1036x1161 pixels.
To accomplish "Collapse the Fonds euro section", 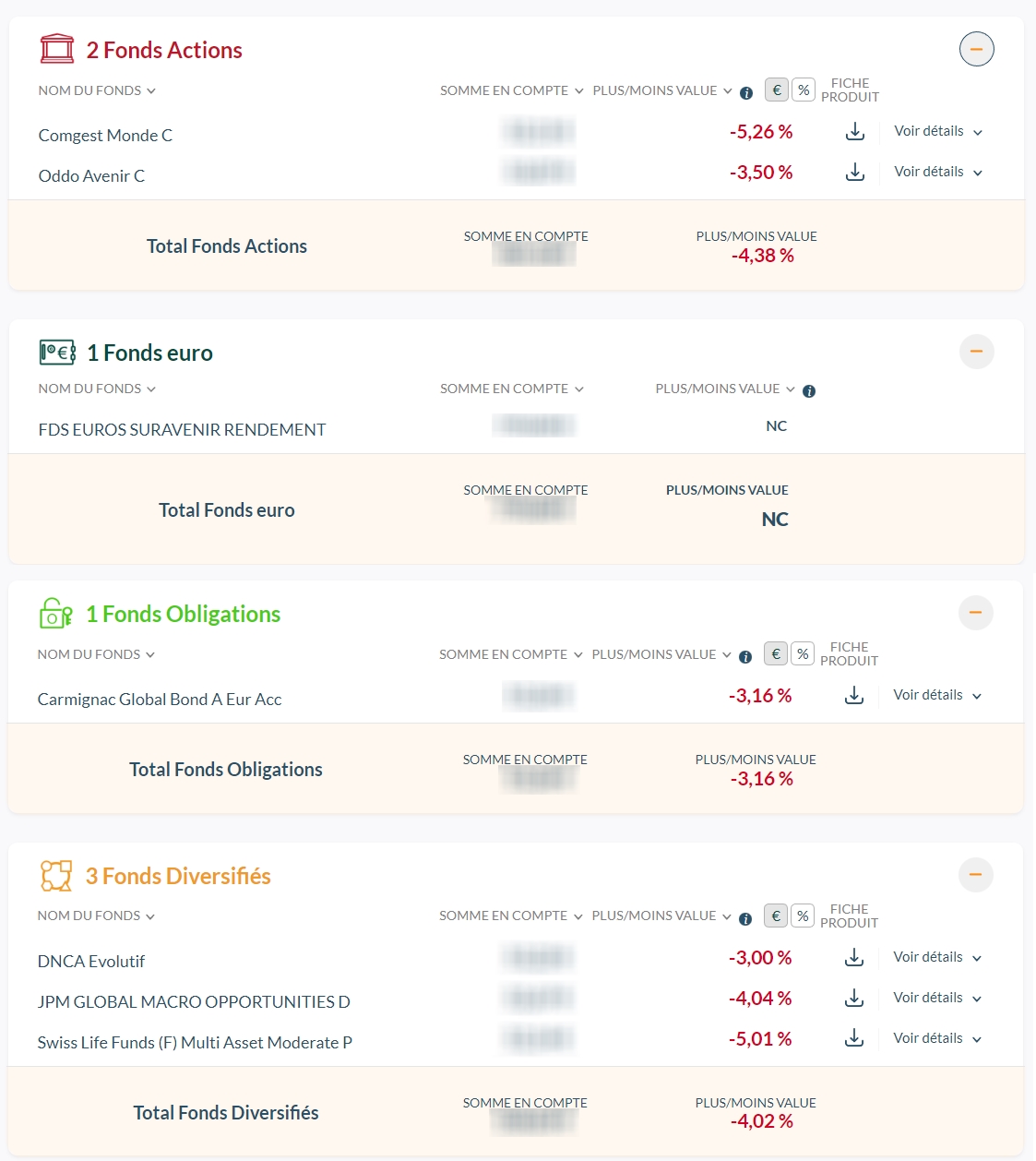I will pyautogui.click(x=976, y=352).
